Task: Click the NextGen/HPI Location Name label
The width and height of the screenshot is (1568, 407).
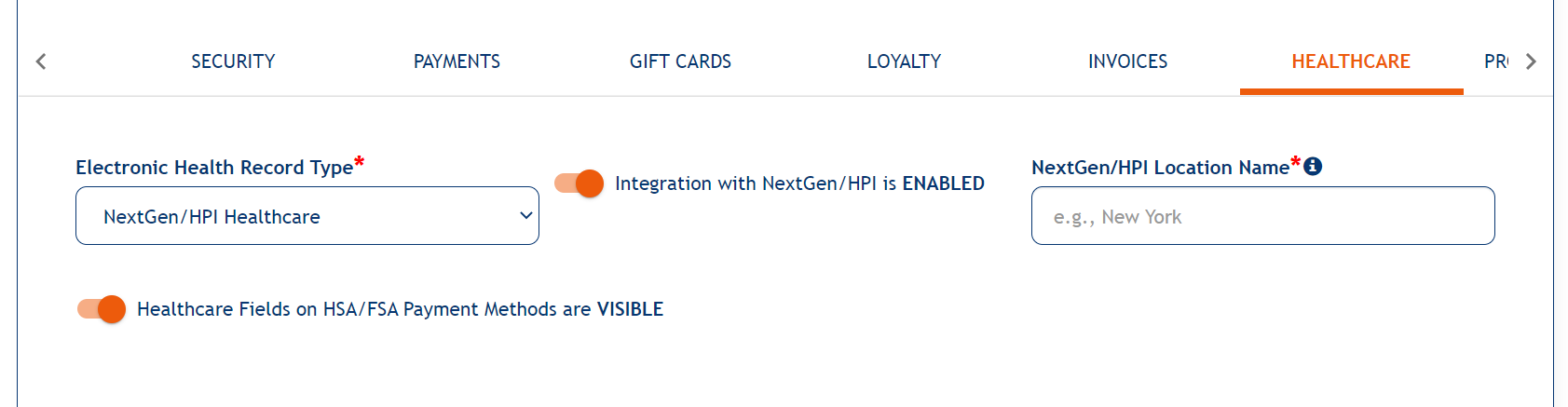Action: point(1160,168)
